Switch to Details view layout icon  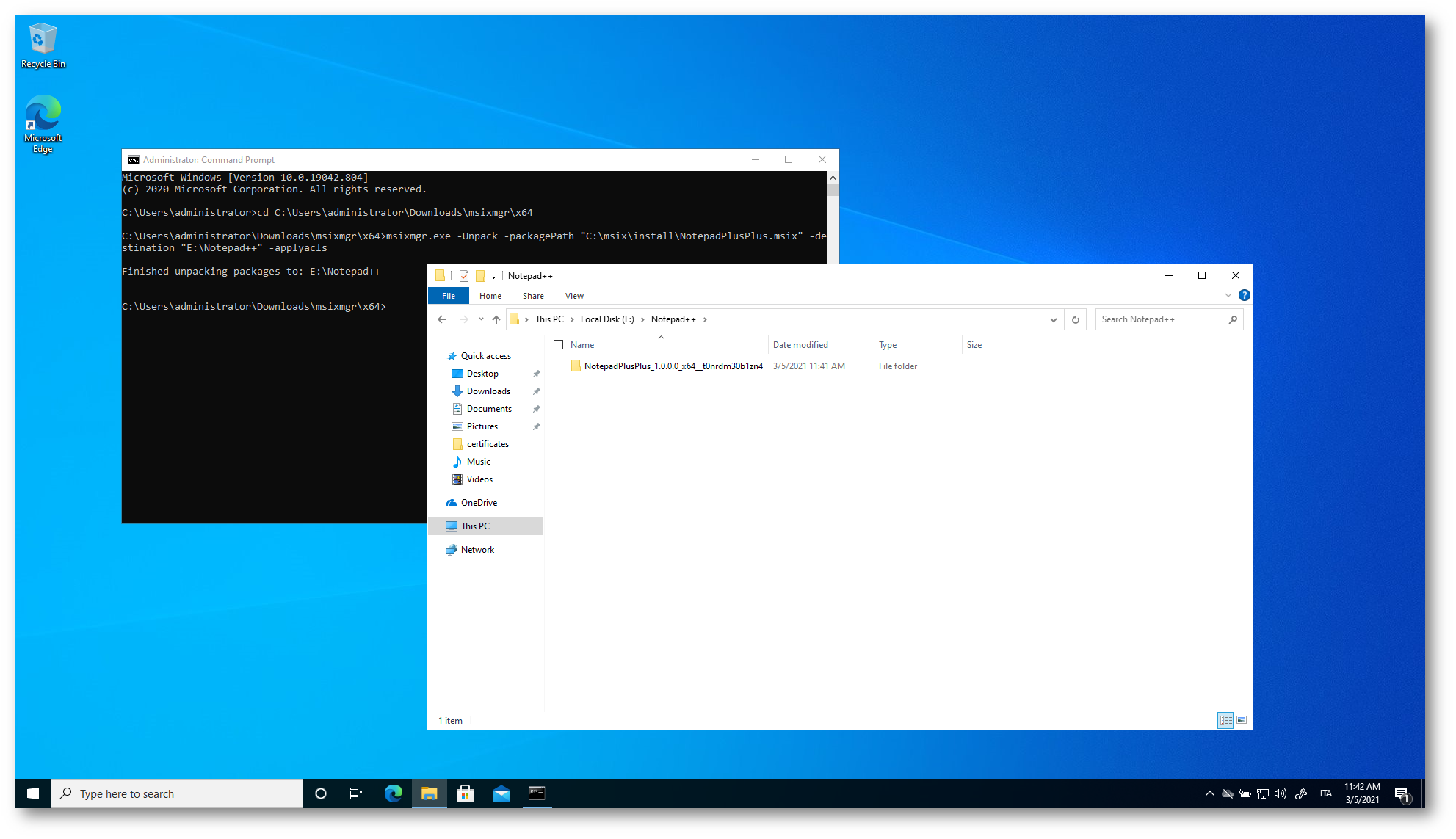coord(1225,720)
